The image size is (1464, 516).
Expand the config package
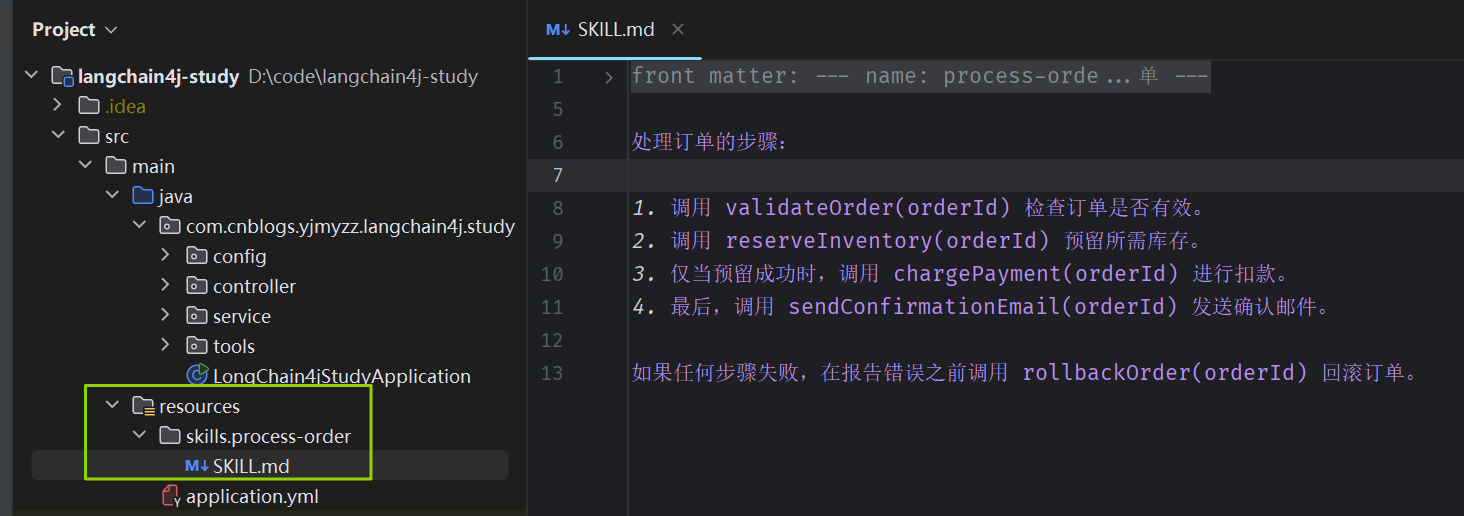pyautogui.click(x=165, y=256)
